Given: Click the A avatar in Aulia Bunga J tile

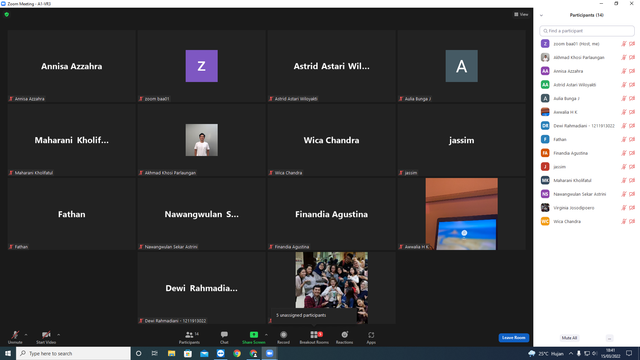Looking at the screenshot, I should (462, 66).
